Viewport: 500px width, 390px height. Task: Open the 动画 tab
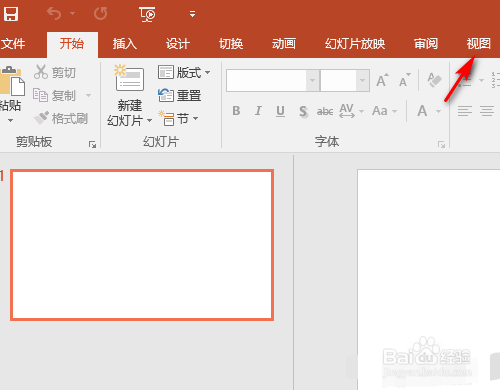[284, 44]
